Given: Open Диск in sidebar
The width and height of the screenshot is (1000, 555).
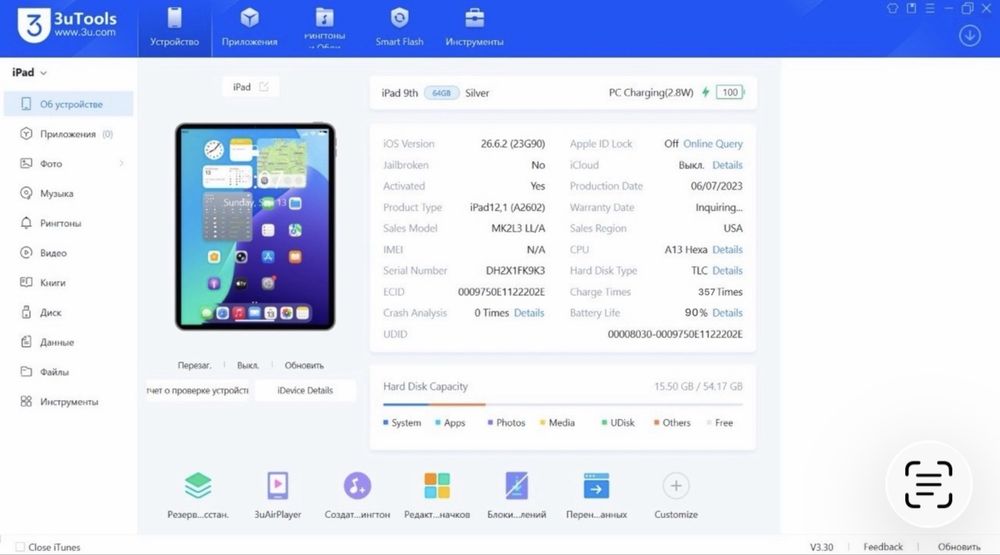Looking at the screenshot, I should 69,313.
